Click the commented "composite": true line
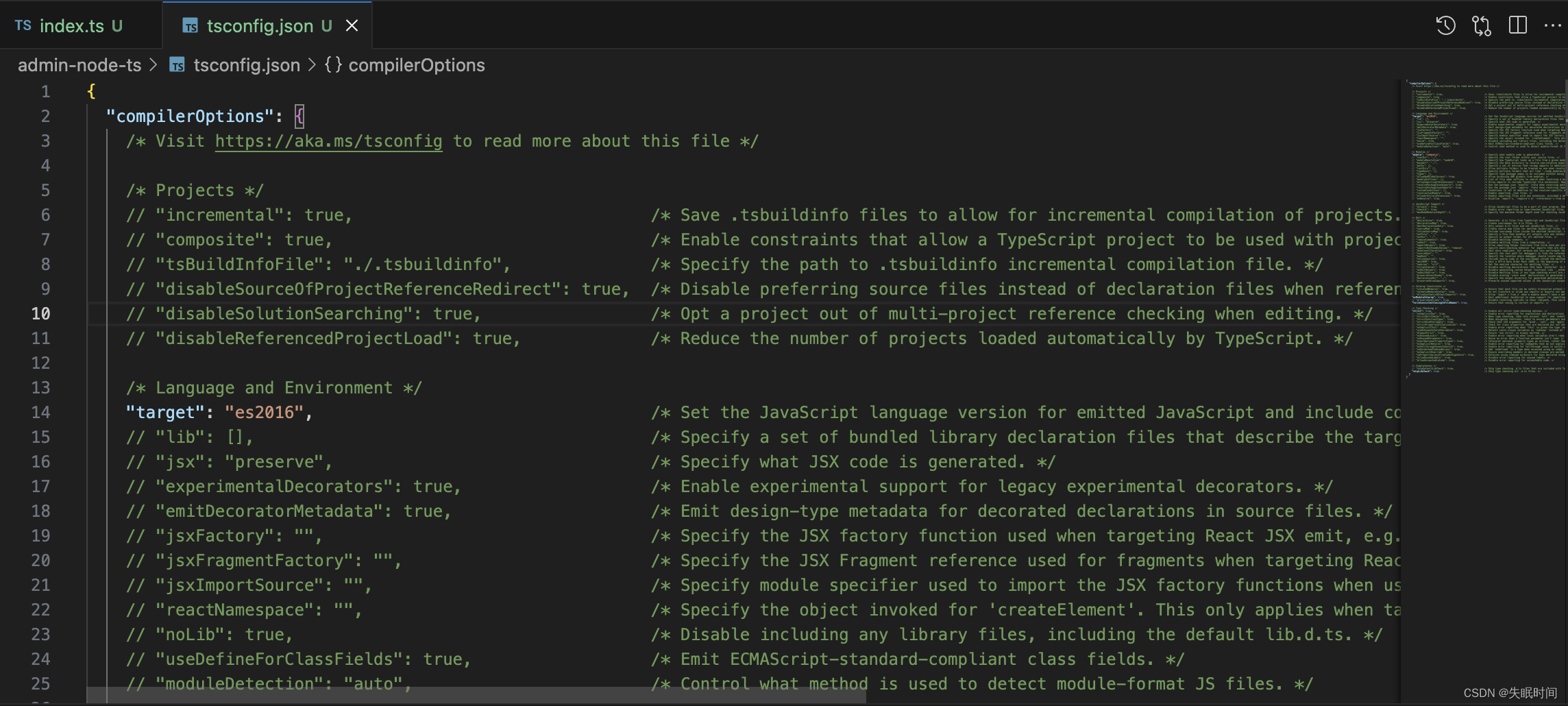The image size is (1568, 706). click(x=230, y=240)
